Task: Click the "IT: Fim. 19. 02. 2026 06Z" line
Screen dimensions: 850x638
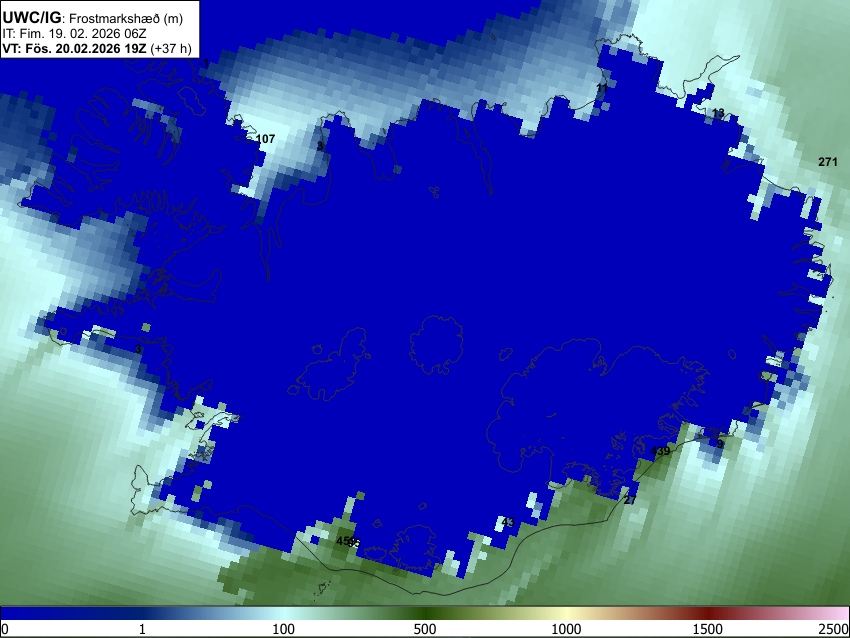Action: coord(74,34)
